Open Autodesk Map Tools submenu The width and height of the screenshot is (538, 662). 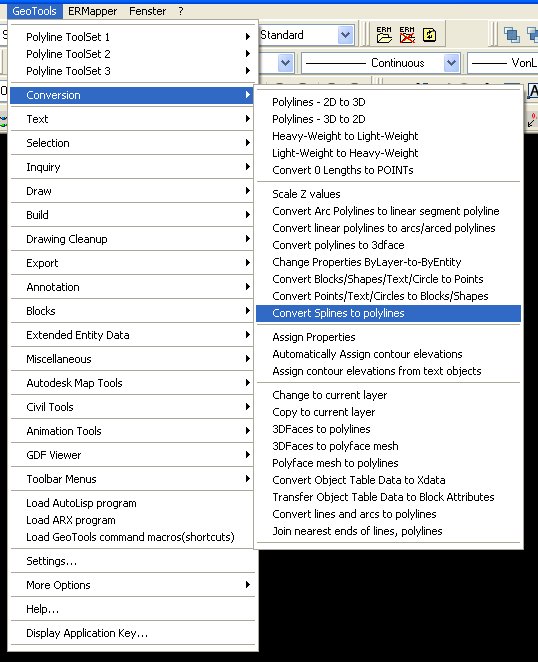click(132, 383)
